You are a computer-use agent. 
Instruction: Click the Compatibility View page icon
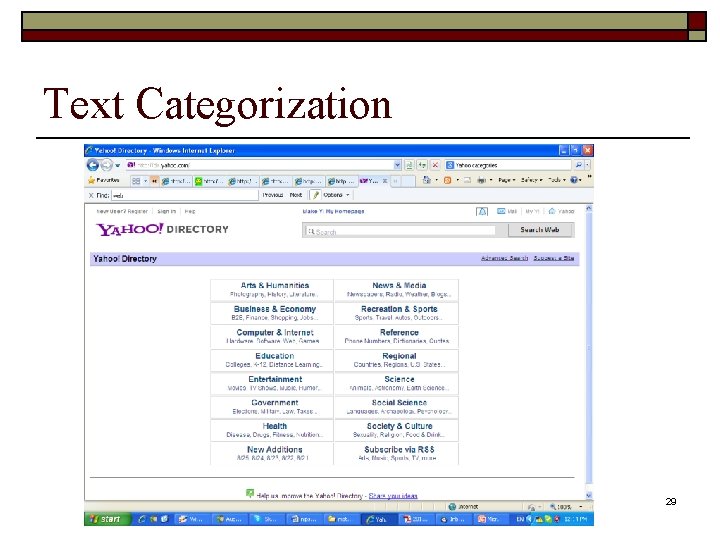point(409,165)
